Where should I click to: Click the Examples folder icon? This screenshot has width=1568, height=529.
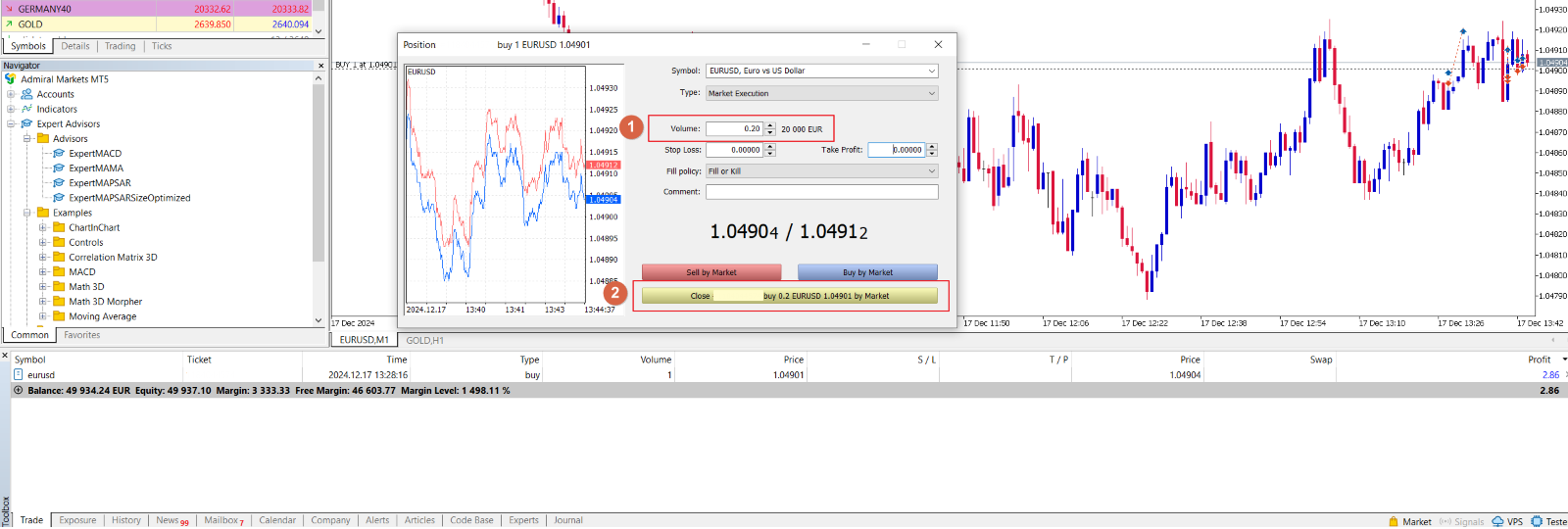(x=43, y=212)
